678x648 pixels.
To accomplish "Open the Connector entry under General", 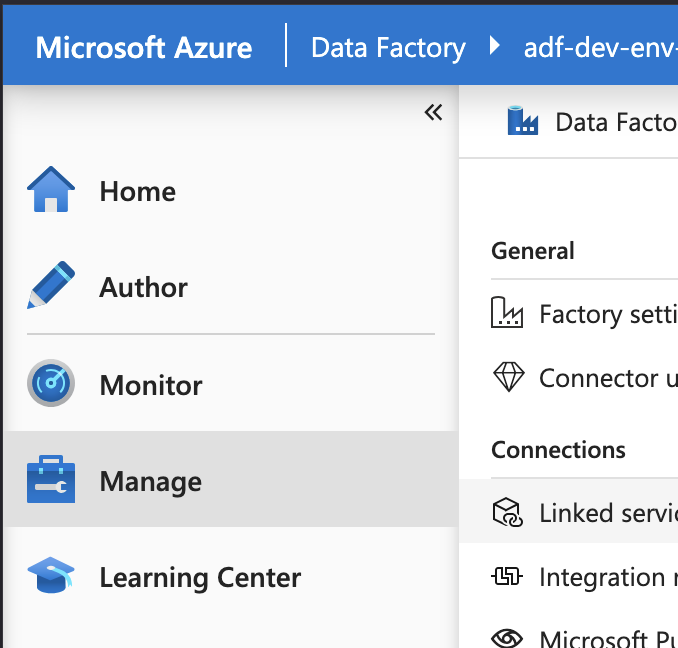I will (608, 378).
